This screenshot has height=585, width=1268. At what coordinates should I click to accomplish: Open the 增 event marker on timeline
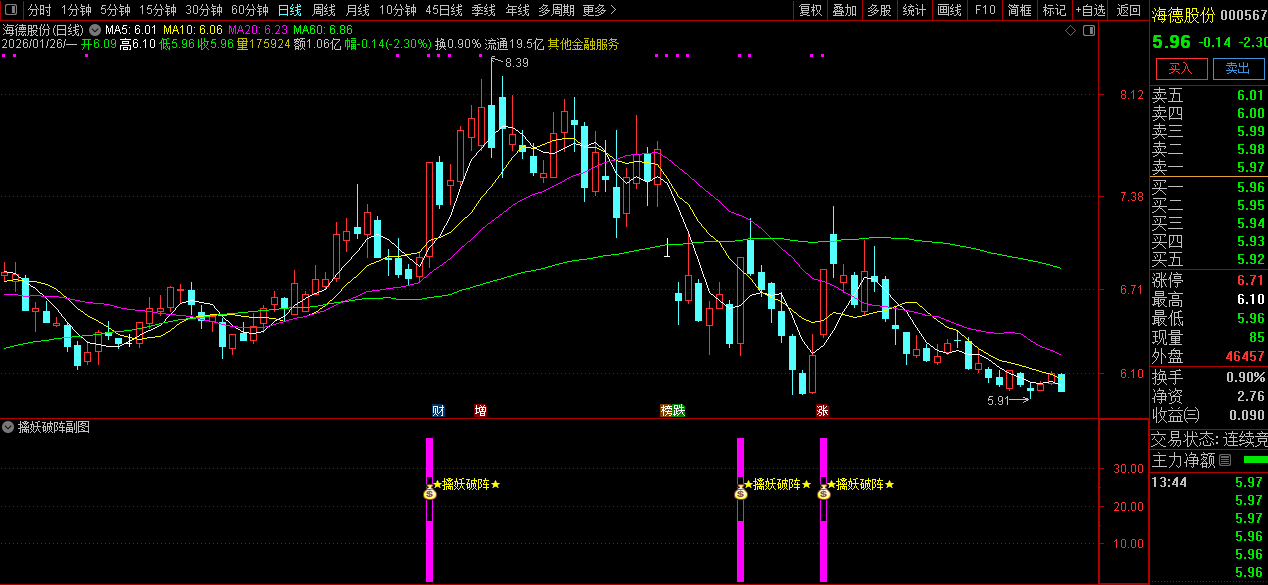click(481, 410)
